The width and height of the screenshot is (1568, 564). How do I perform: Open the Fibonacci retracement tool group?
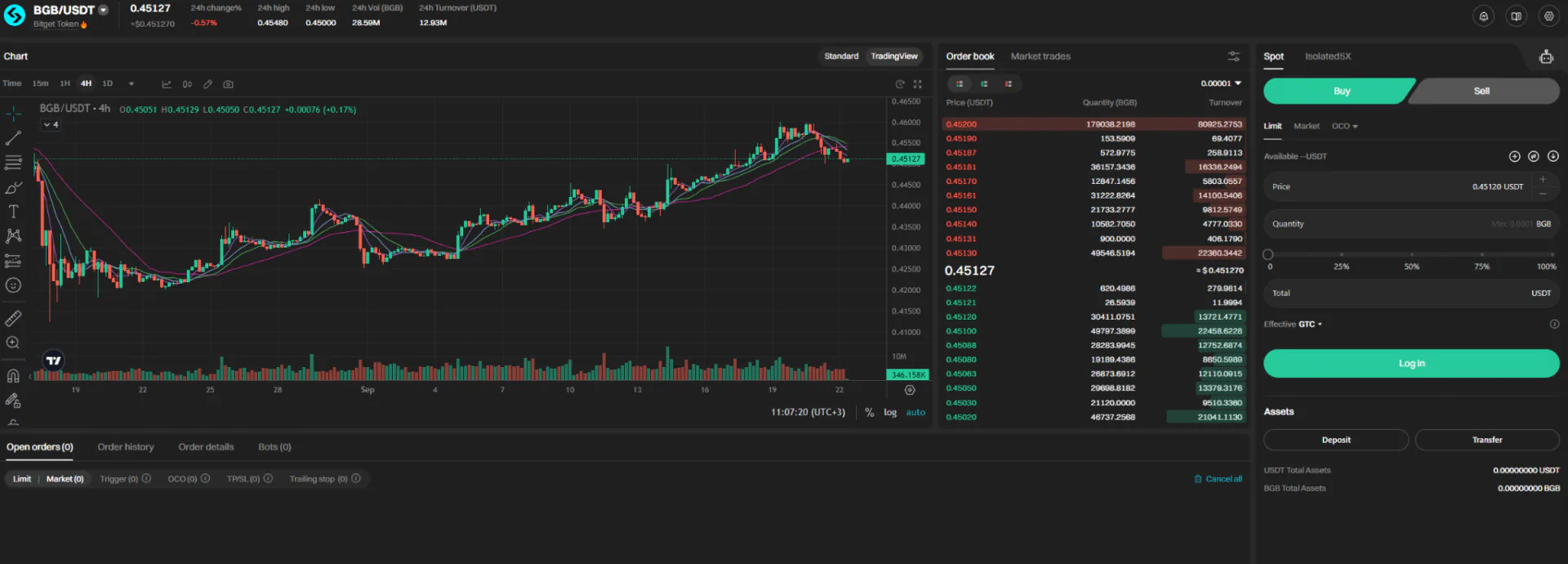coord(13,163)
